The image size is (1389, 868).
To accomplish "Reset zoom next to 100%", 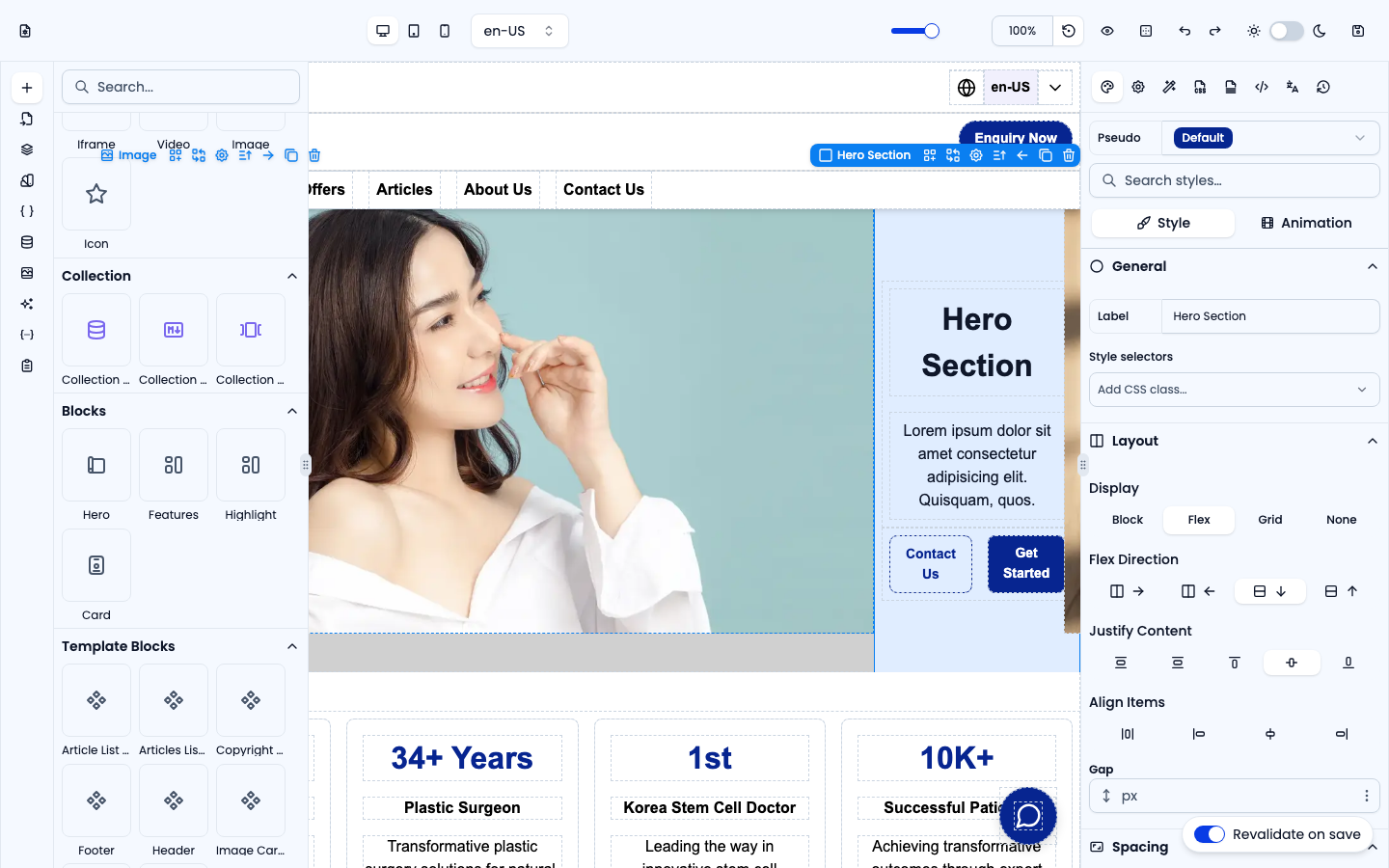I will coord(1069,31).
